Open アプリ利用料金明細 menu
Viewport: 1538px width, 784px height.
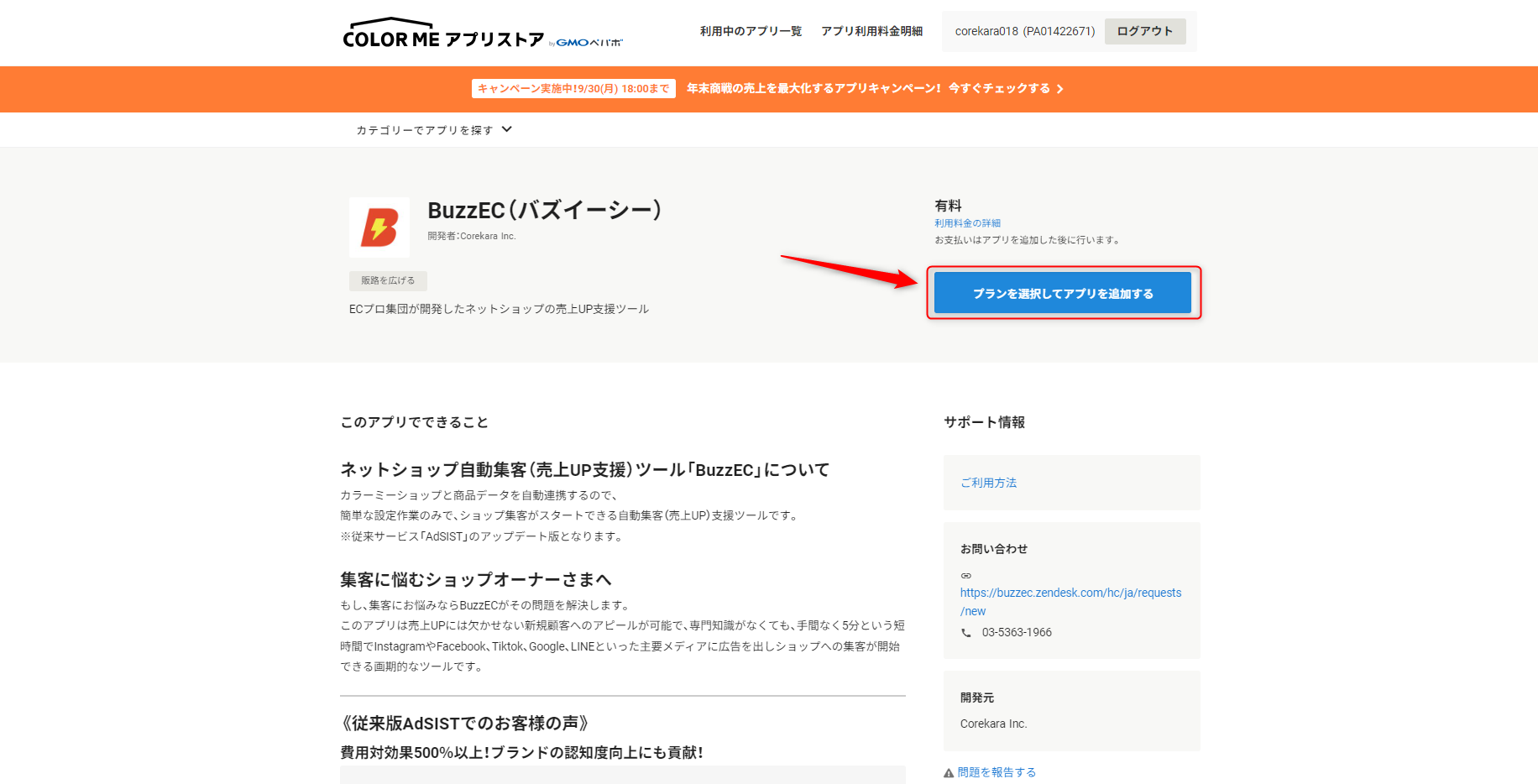point(871,31)
